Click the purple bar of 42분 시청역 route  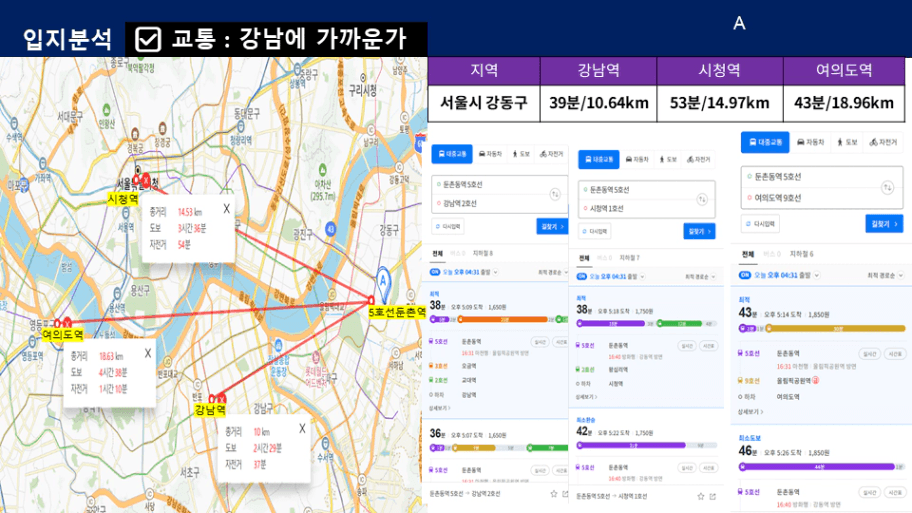(632, 446)
